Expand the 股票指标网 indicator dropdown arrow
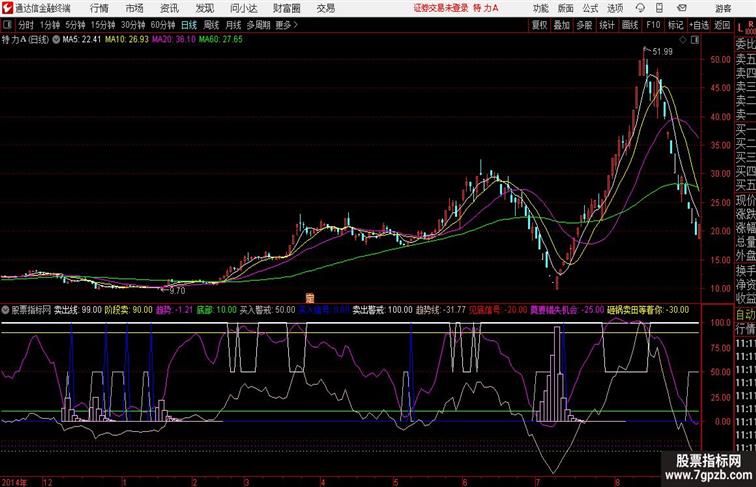The height and width of the screenshot is (487, 756). point(6,310)
